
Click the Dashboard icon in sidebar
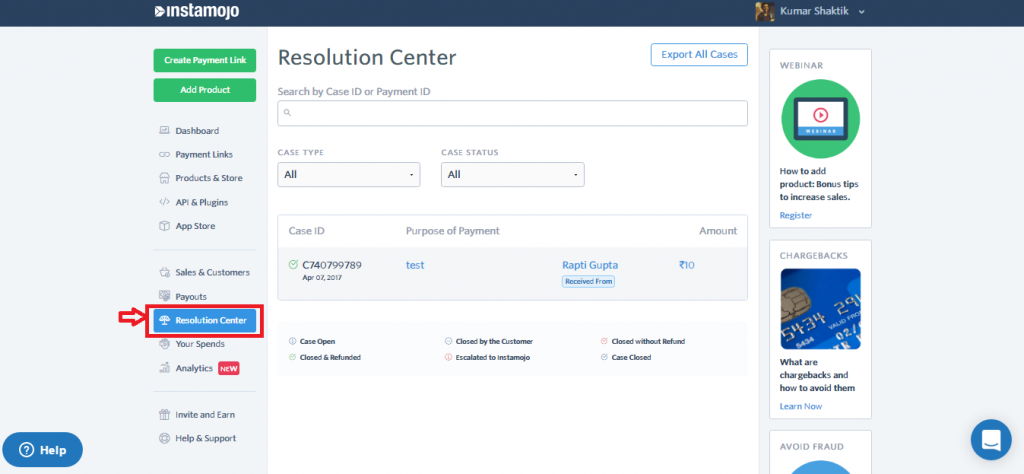(164, 131)
